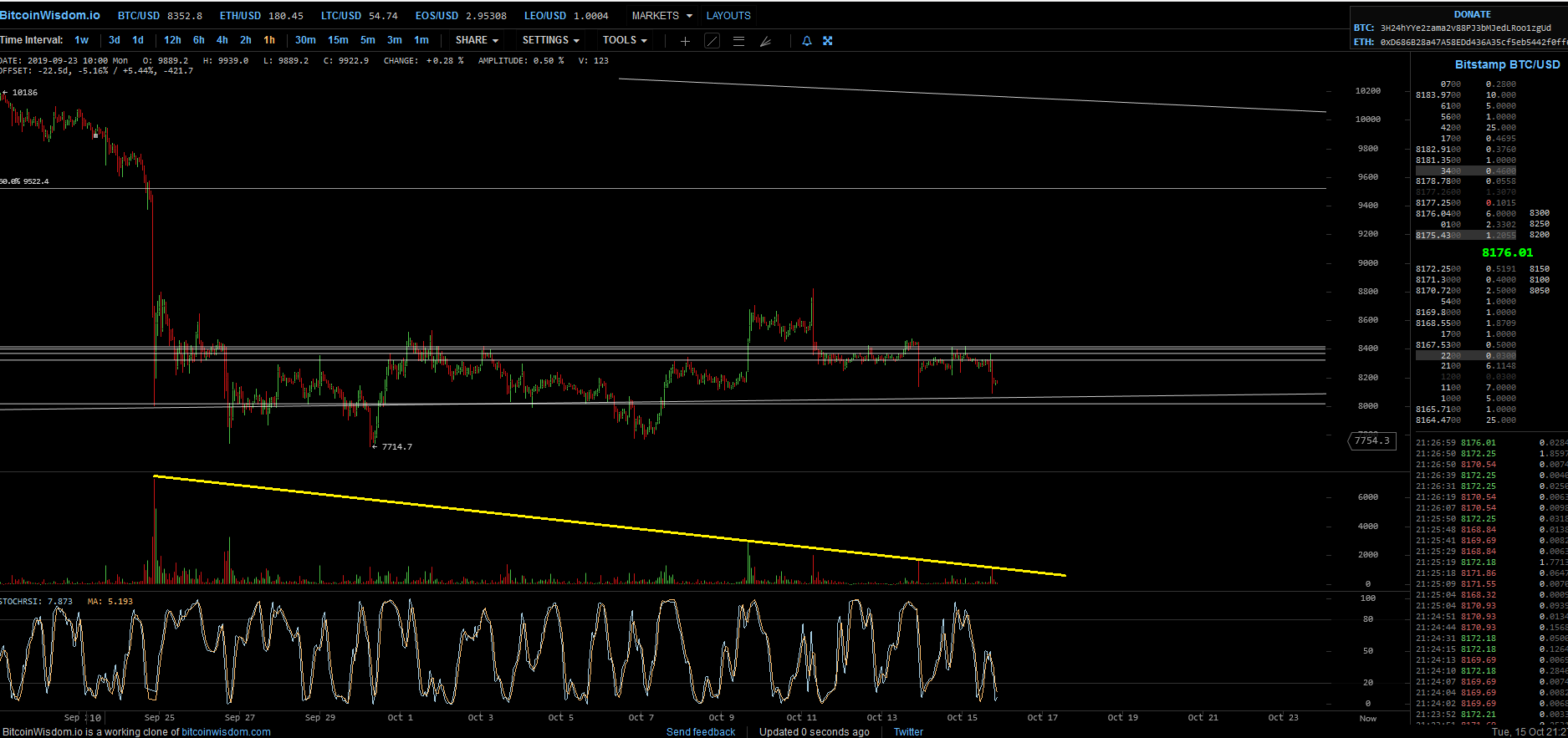The image size is (1568, 738).
Task: Expand the TOOLS dropdown menu
Action: click(625, 40)
